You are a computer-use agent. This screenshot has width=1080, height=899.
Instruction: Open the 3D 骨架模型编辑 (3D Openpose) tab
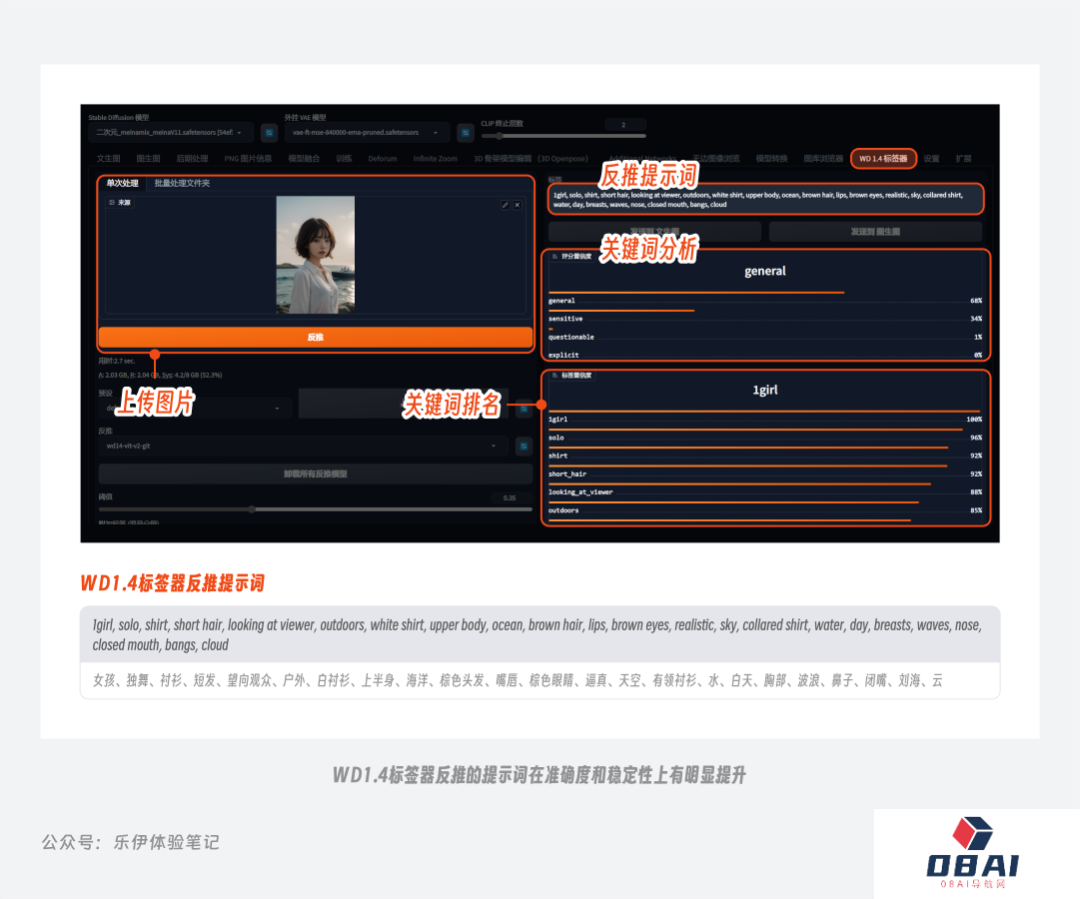pyautogui.click(x=530, y=158)
